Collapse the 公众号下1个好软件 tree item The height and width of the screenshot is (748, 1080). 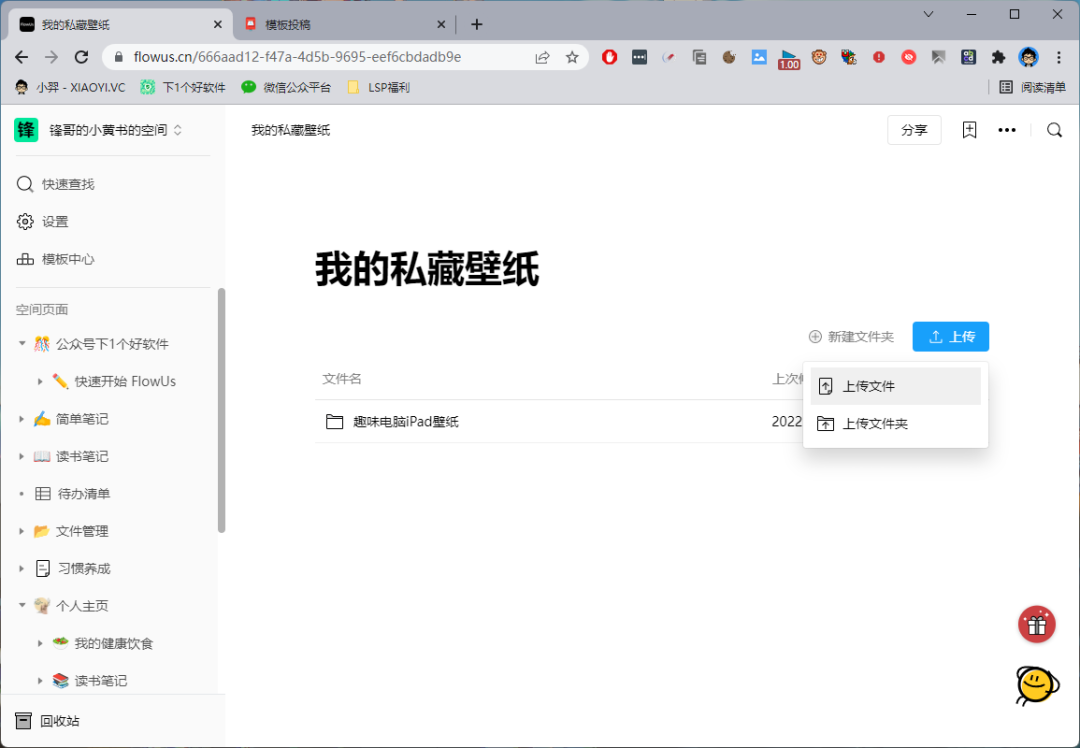(21, 344)
